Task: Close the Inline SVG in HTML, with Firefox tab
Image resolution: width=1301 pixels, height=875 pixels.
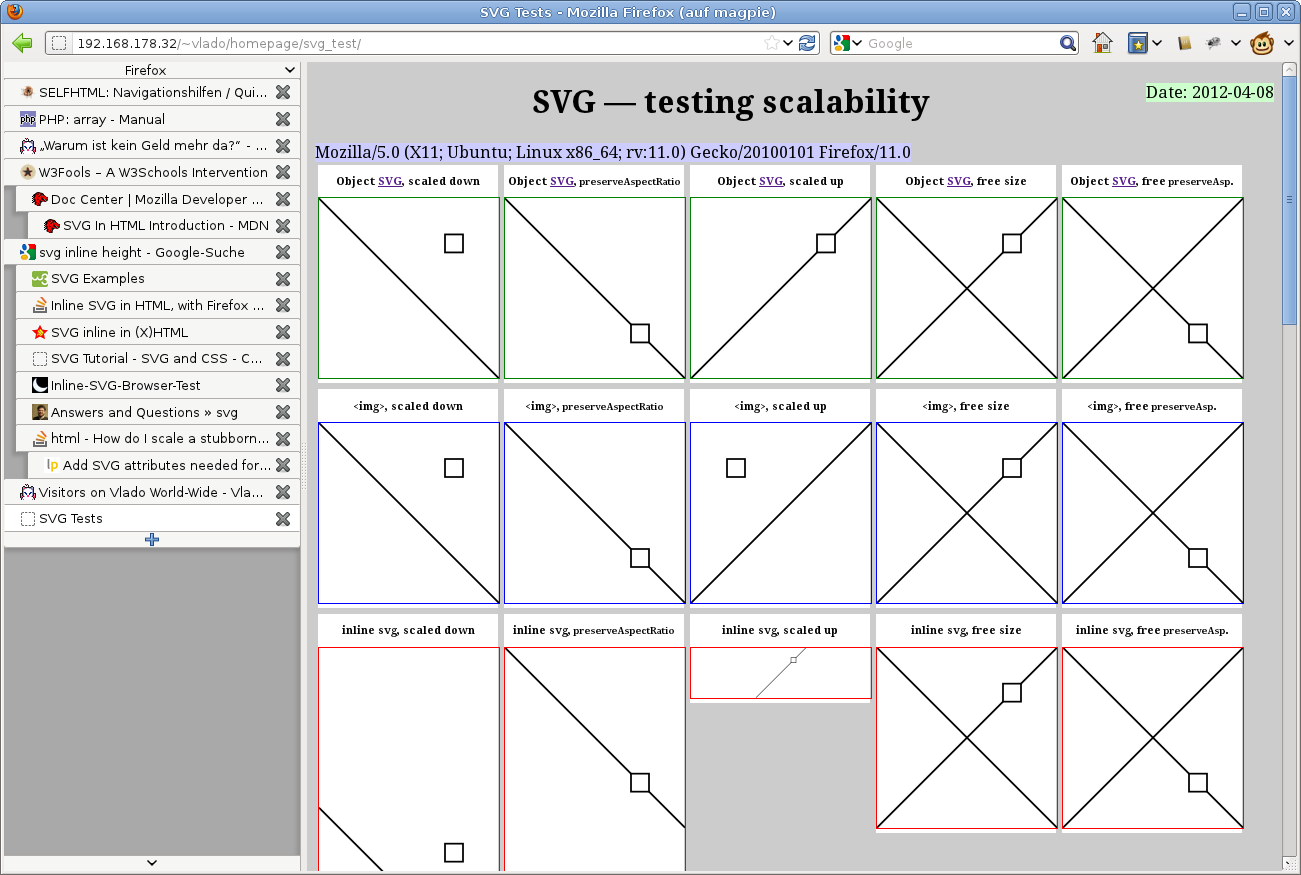Action: (x=283, y=305)
